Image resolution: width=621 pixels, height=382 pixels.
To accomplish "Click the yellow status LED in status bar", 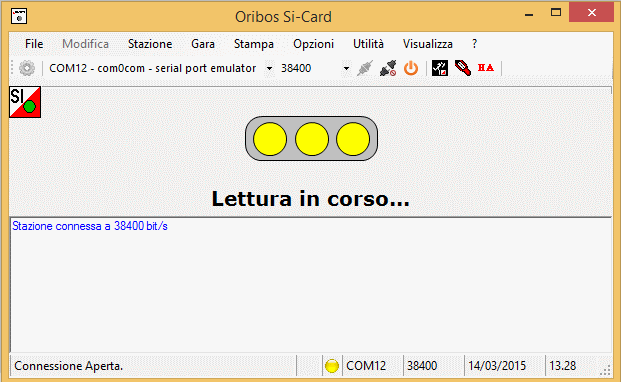I will tap(332, 366).
